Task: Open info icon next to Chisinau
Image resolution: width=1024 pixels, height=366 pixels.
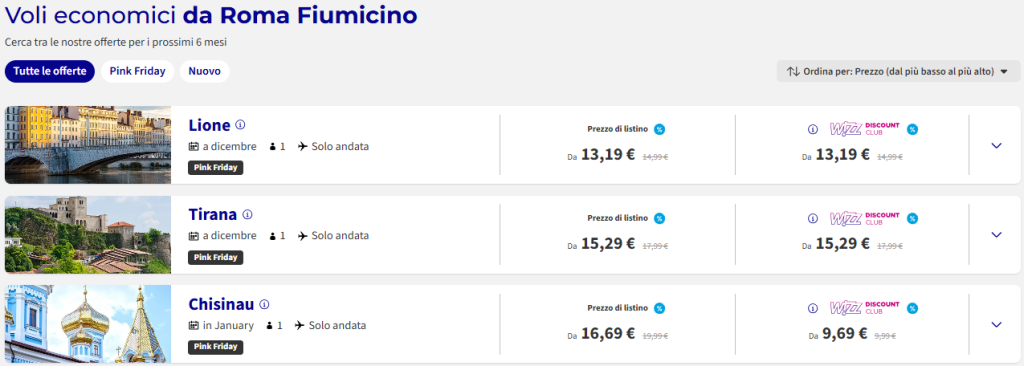Action: coord(264,305)
